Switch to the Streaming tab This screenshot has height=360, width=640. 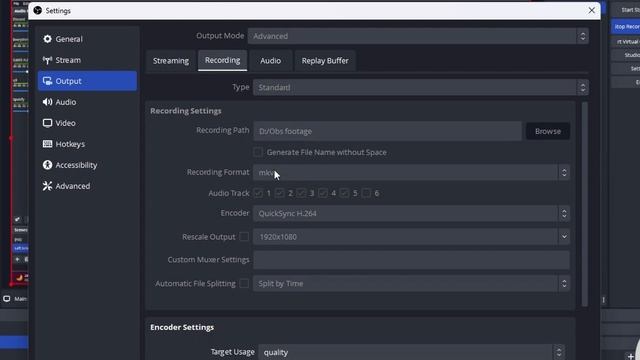coord(171,61)
